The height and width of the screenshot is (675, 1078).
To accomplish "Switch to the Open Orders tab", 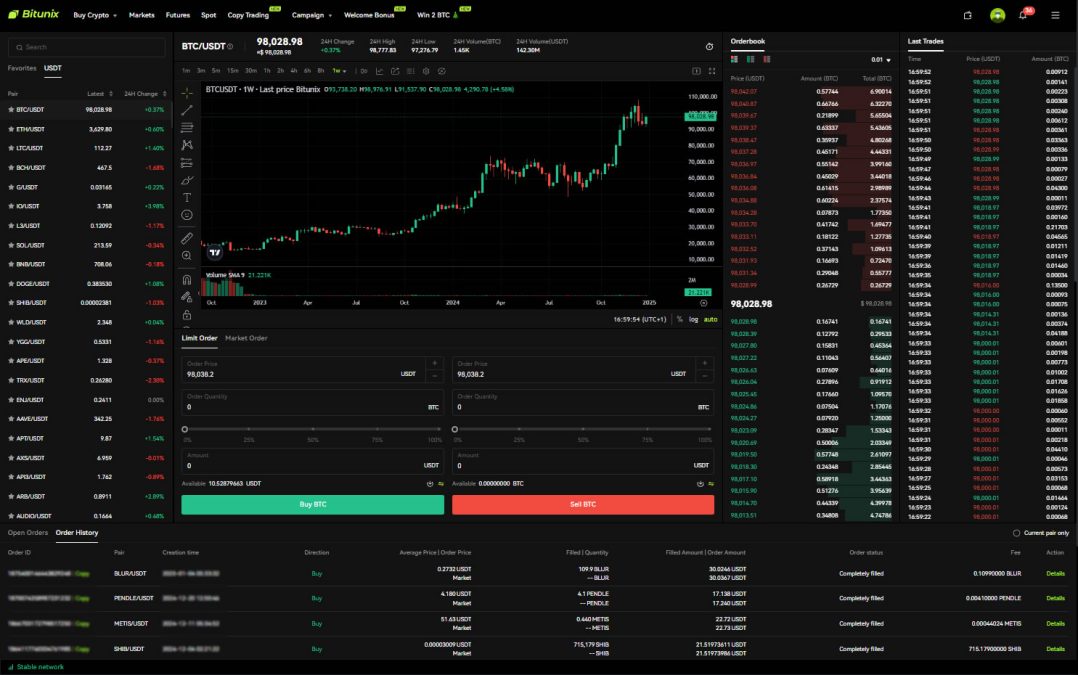I will click(x=28, y=533).
